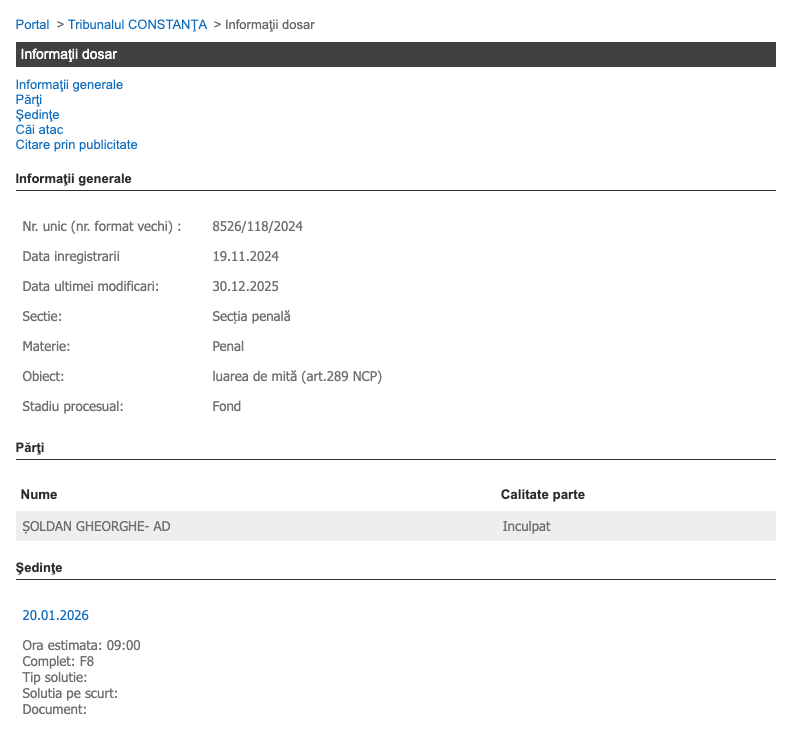
Task: Navigate to Căi atac link
Action: 39,130
